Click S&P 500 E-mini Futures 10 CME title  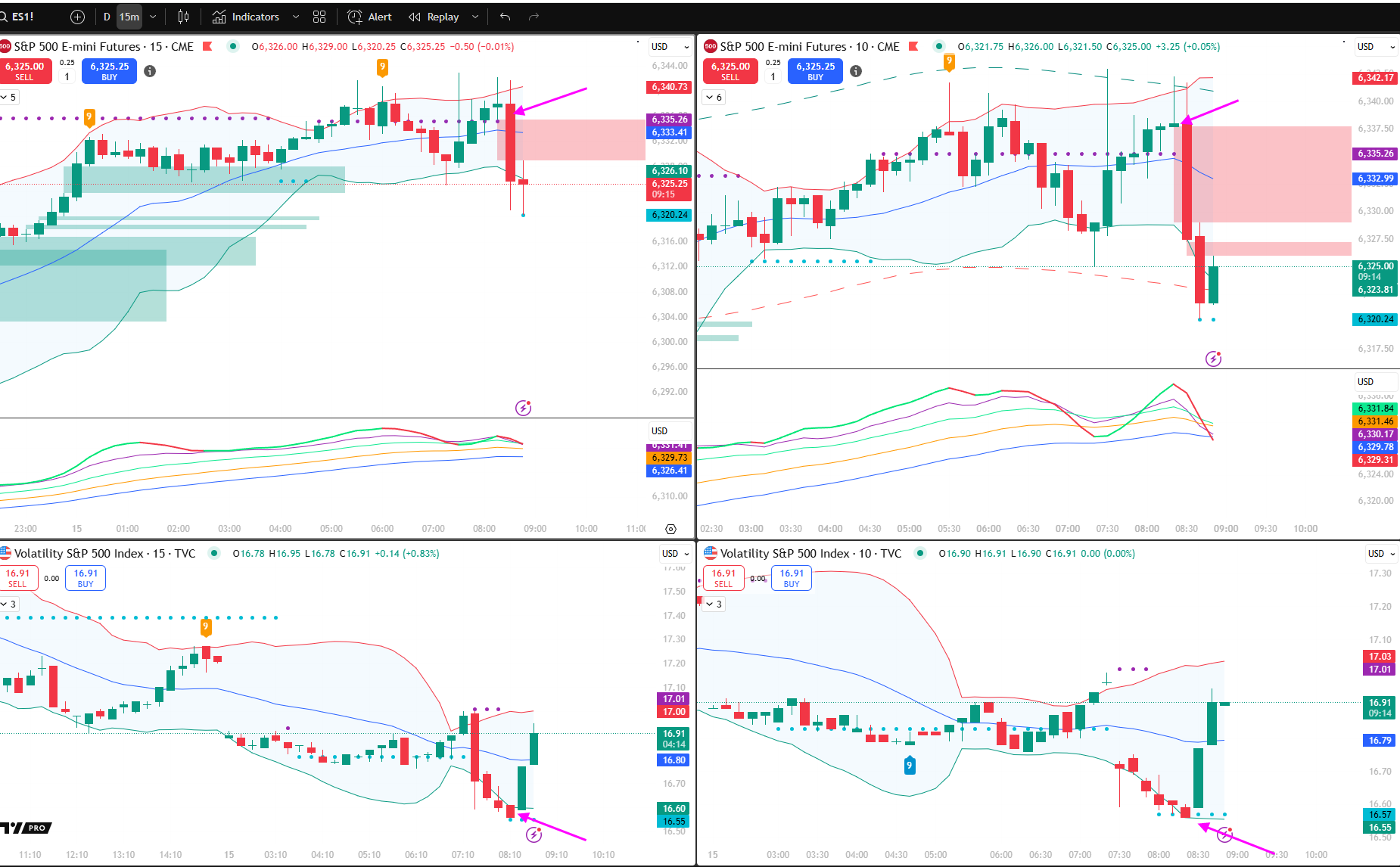(810, 47)
